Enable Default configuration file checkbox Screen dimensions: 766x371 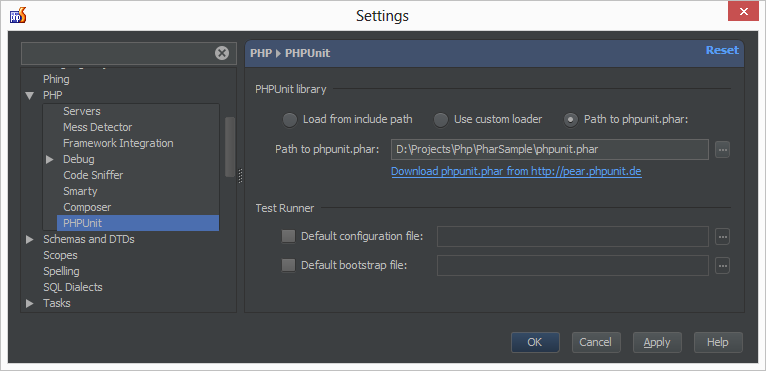(x=289, y=237)
